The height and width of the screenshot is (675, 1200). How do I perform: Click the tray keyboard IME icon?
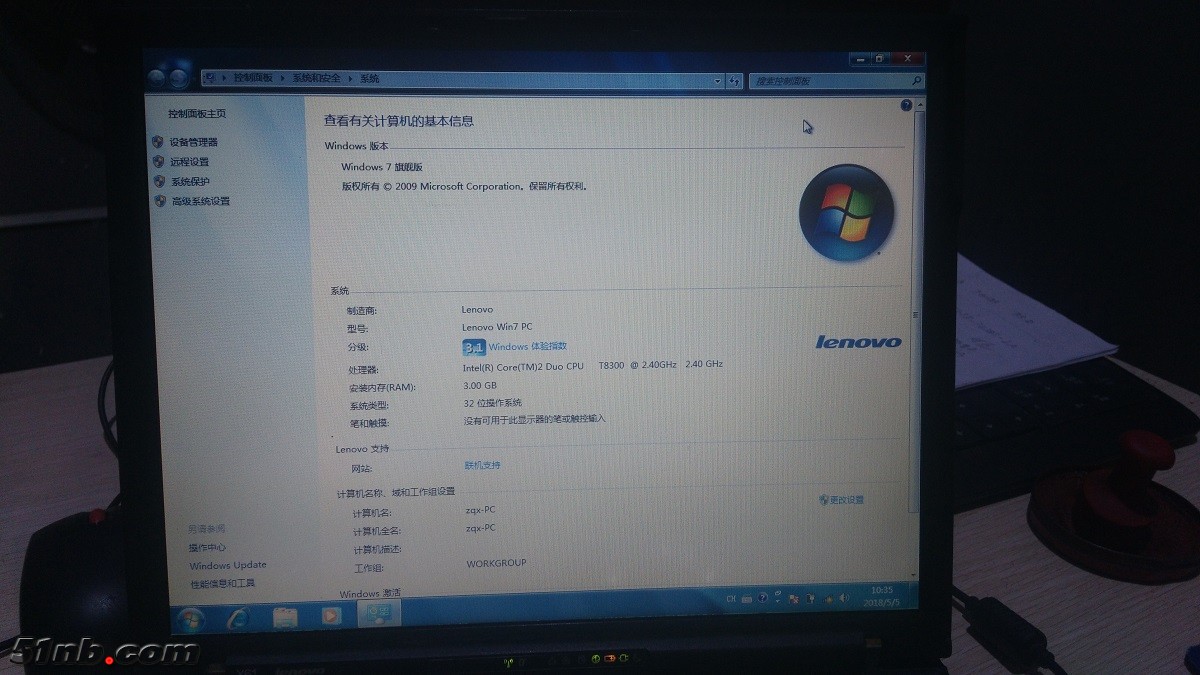tap(748, 599)
